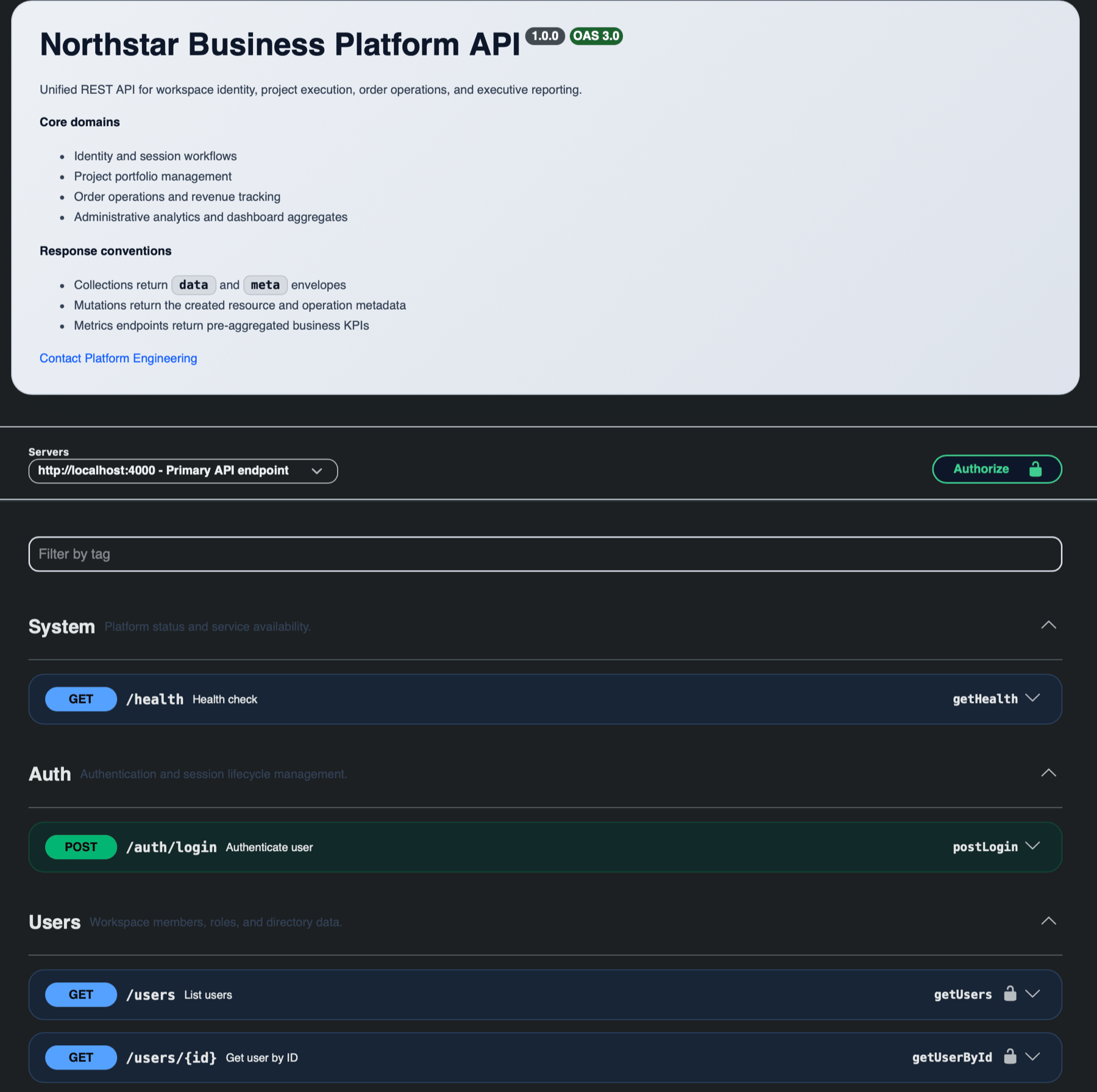Viewport: 1097px width, 1092px height.
Task: Click the GET badge for /users/{id}
Action: [81, 1057]
